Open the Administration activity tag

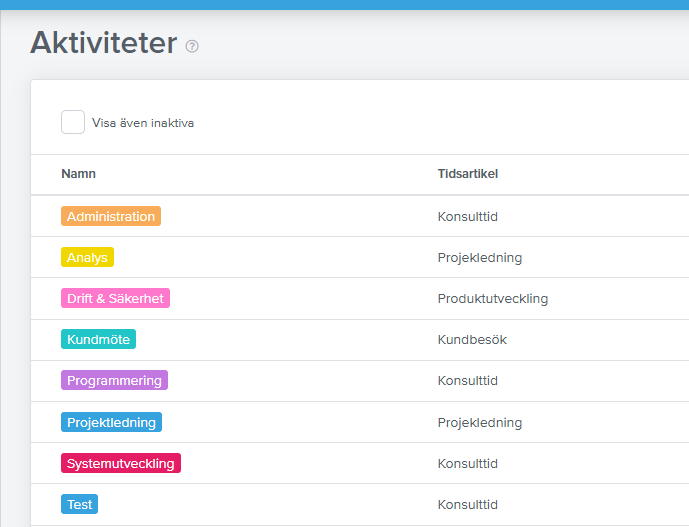click(111, 216)
